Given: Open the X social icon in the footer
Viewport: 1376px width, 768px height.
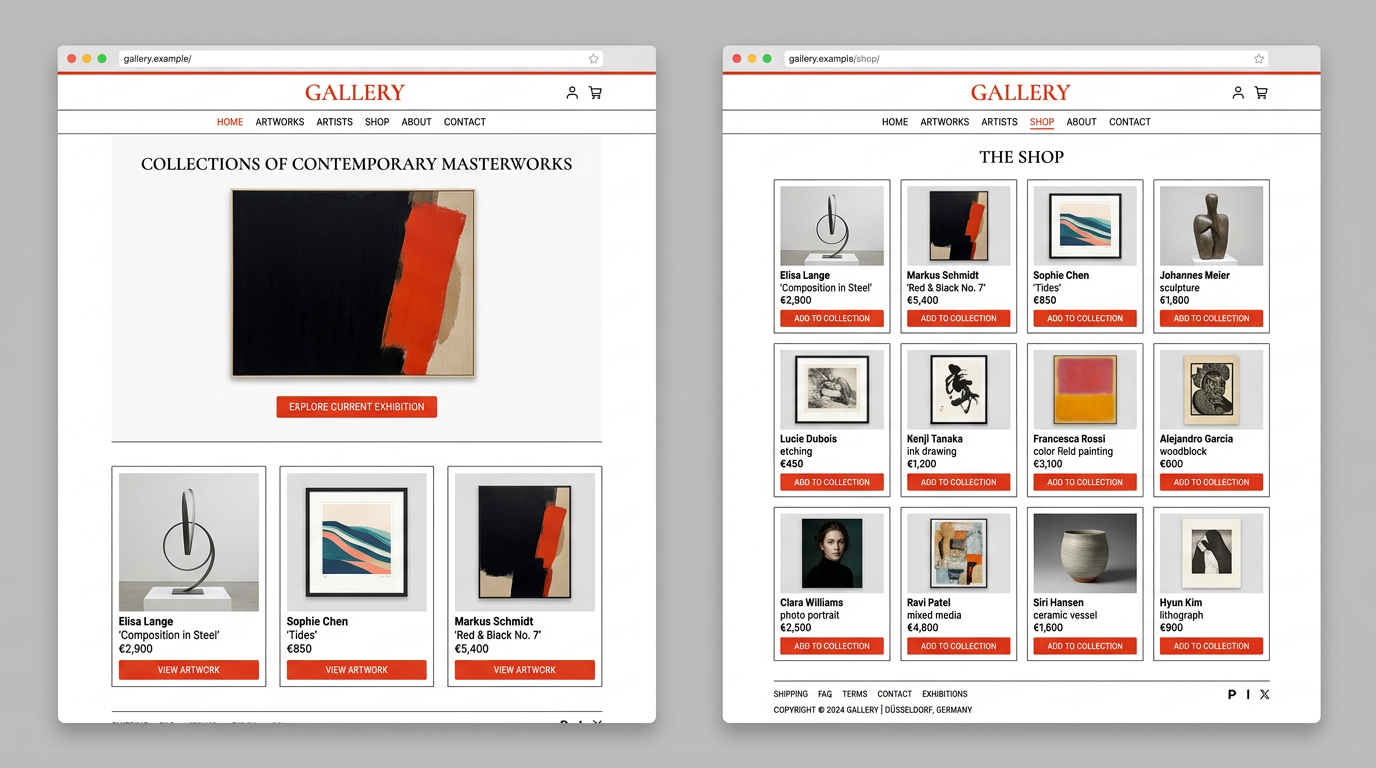Looking at the screenshot, I should click(1265, 694).
